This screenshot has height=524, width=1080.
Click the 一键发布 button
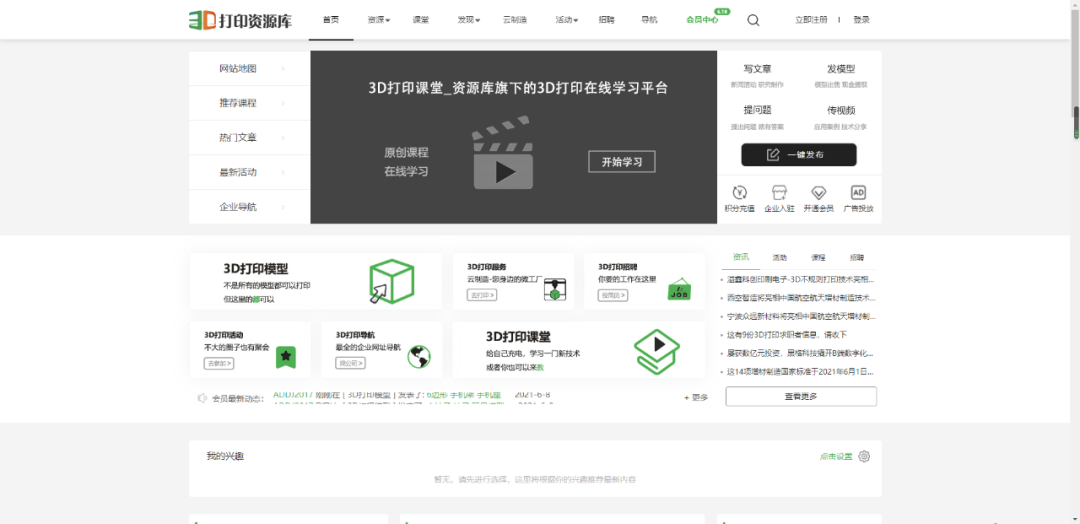click(x=799, y=154)
